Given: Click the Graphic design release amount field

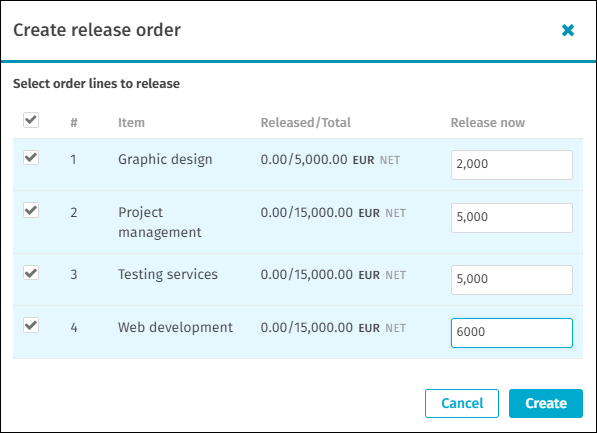Looking at the screenshot, I should pos(512,165).
